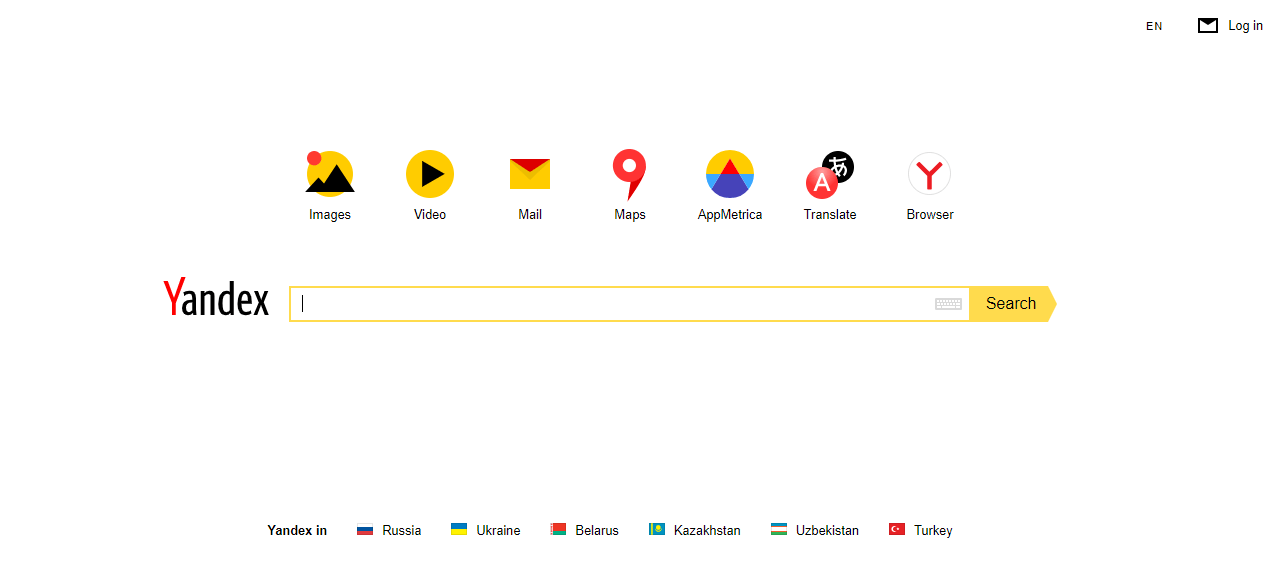Click the Images label text
1284x585 pixels.
[x=330, y=215]
